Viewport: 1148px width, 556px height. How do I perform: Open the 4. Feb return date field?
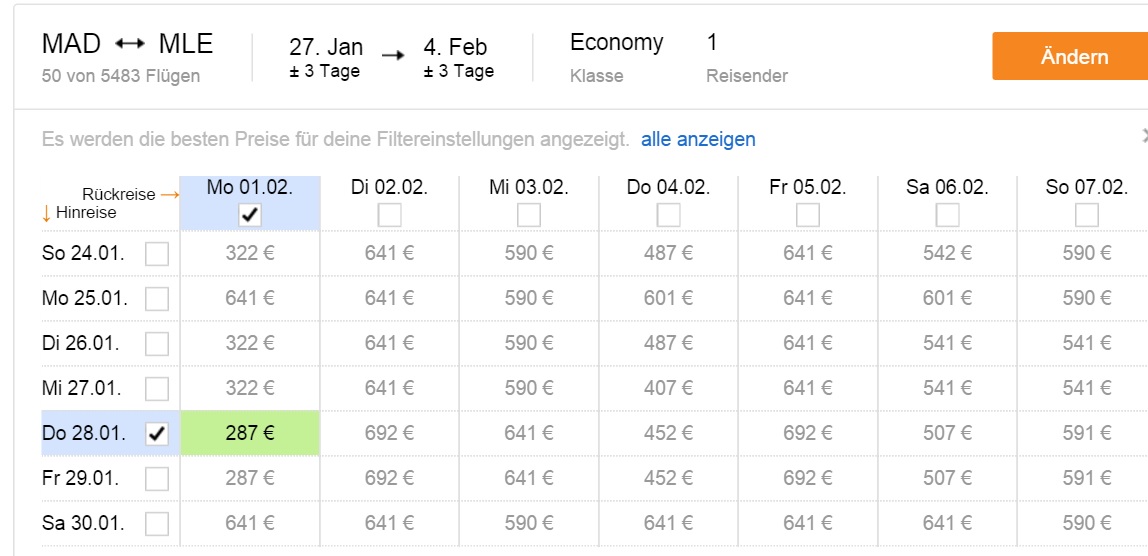click(458, 57)
